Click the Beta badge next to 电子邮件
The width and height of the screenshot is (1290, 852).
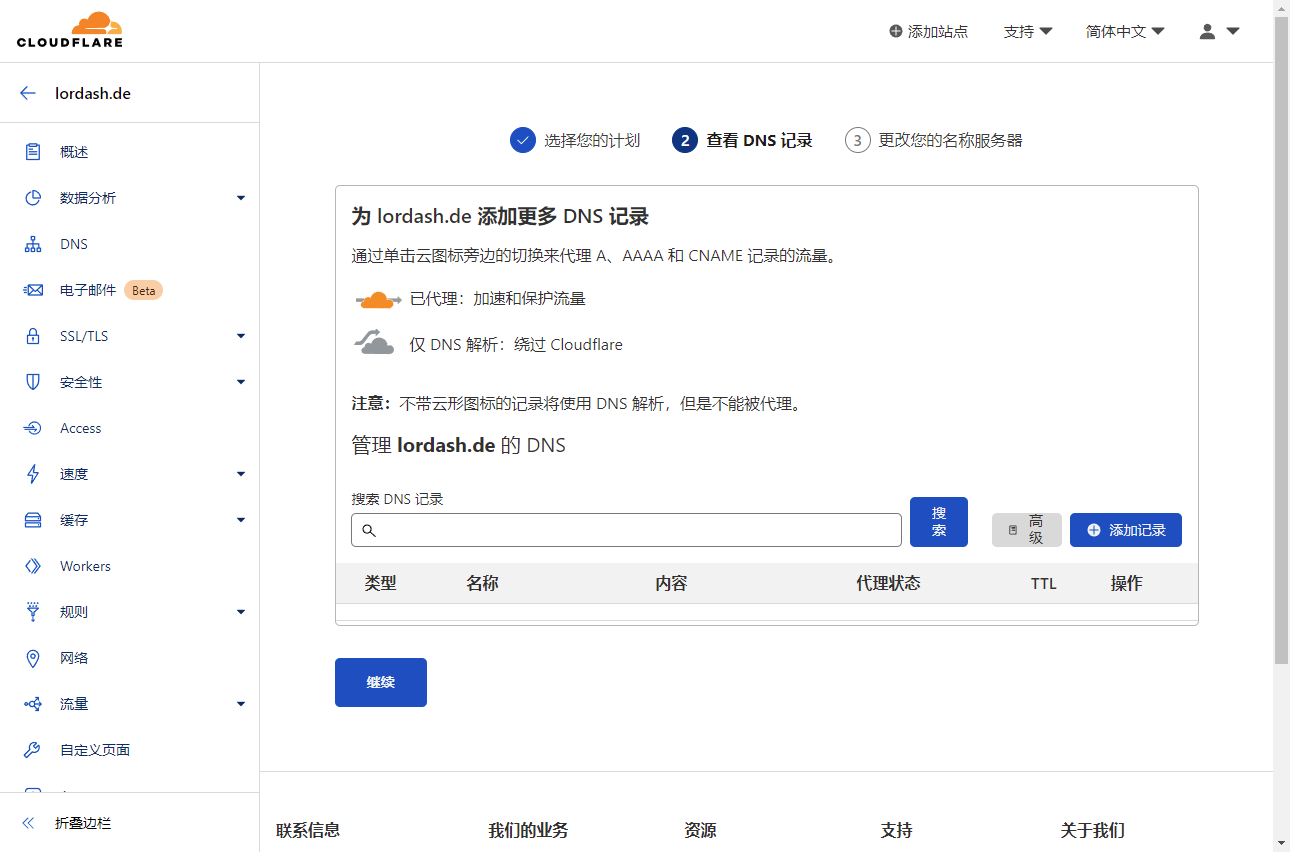pos(144,290)
